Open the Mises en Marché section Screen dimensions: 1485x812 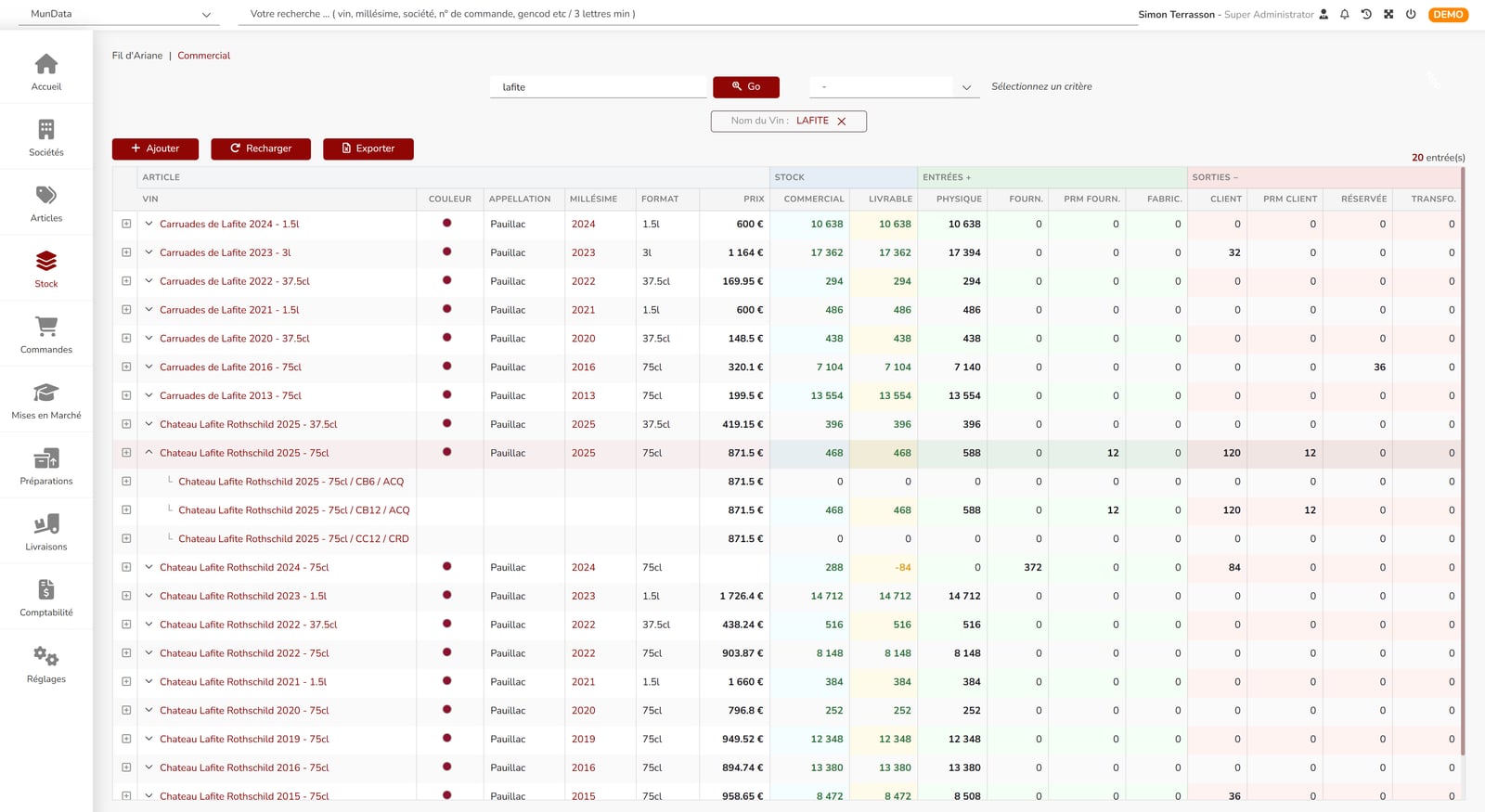click(46, 402)
